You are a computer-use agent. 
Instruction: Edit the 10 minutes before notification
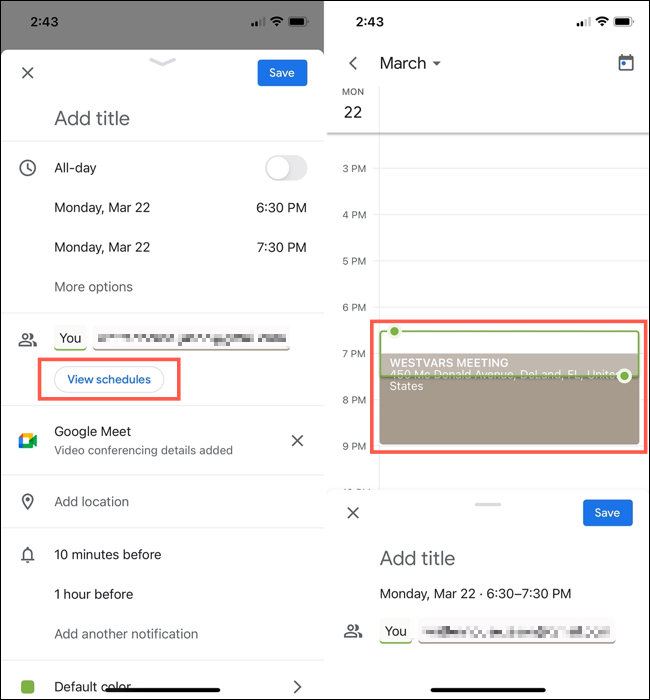coord(108,554)
